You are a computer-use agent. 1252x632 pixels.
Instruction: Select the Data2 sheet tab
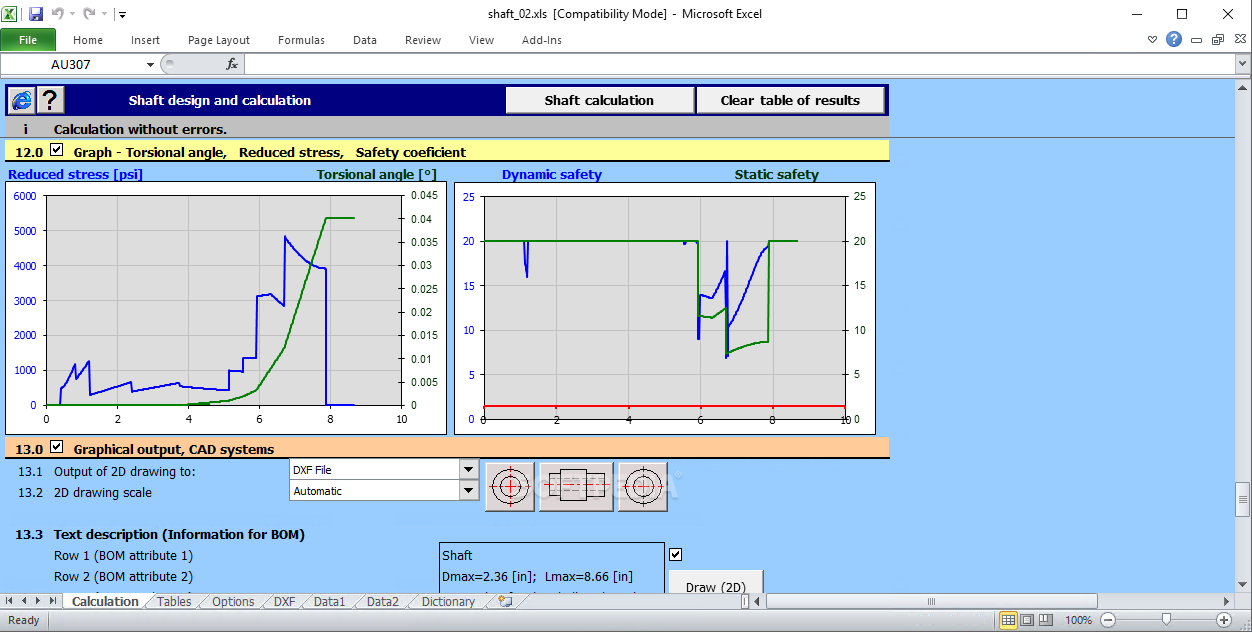click(382, 601)
